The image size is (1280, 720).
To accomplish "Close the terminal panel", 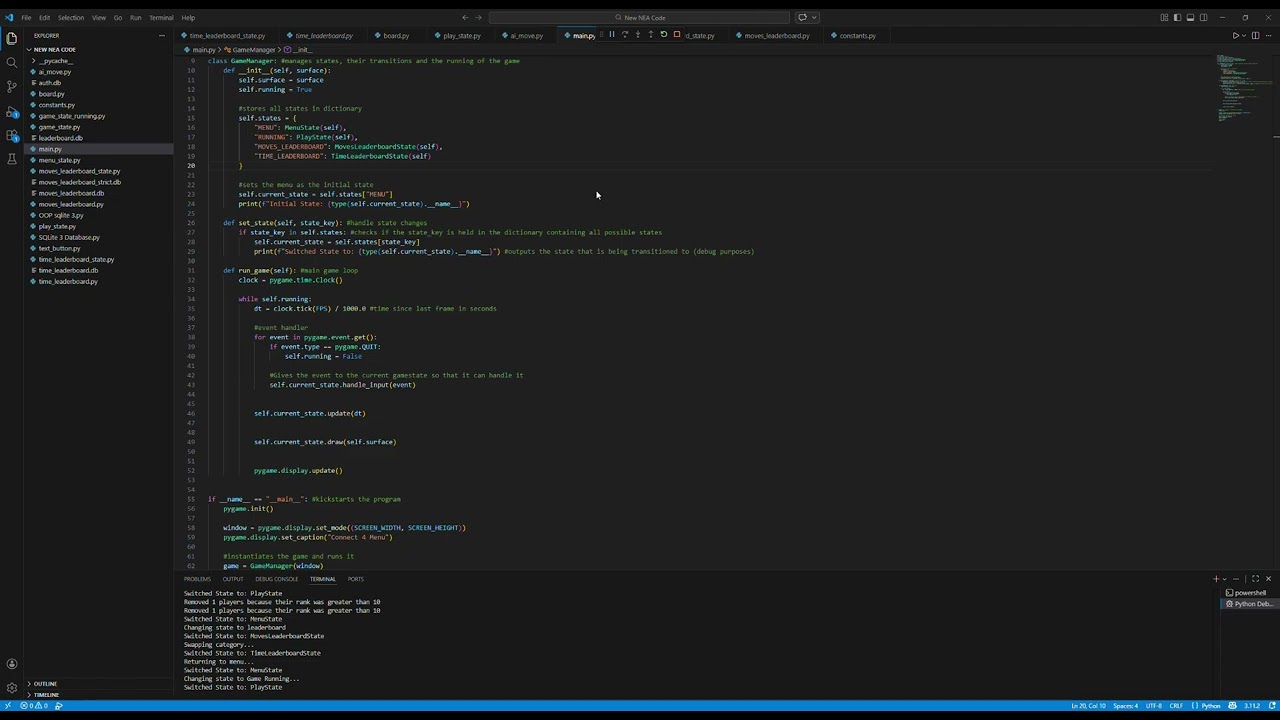I will pos(1268,579).
